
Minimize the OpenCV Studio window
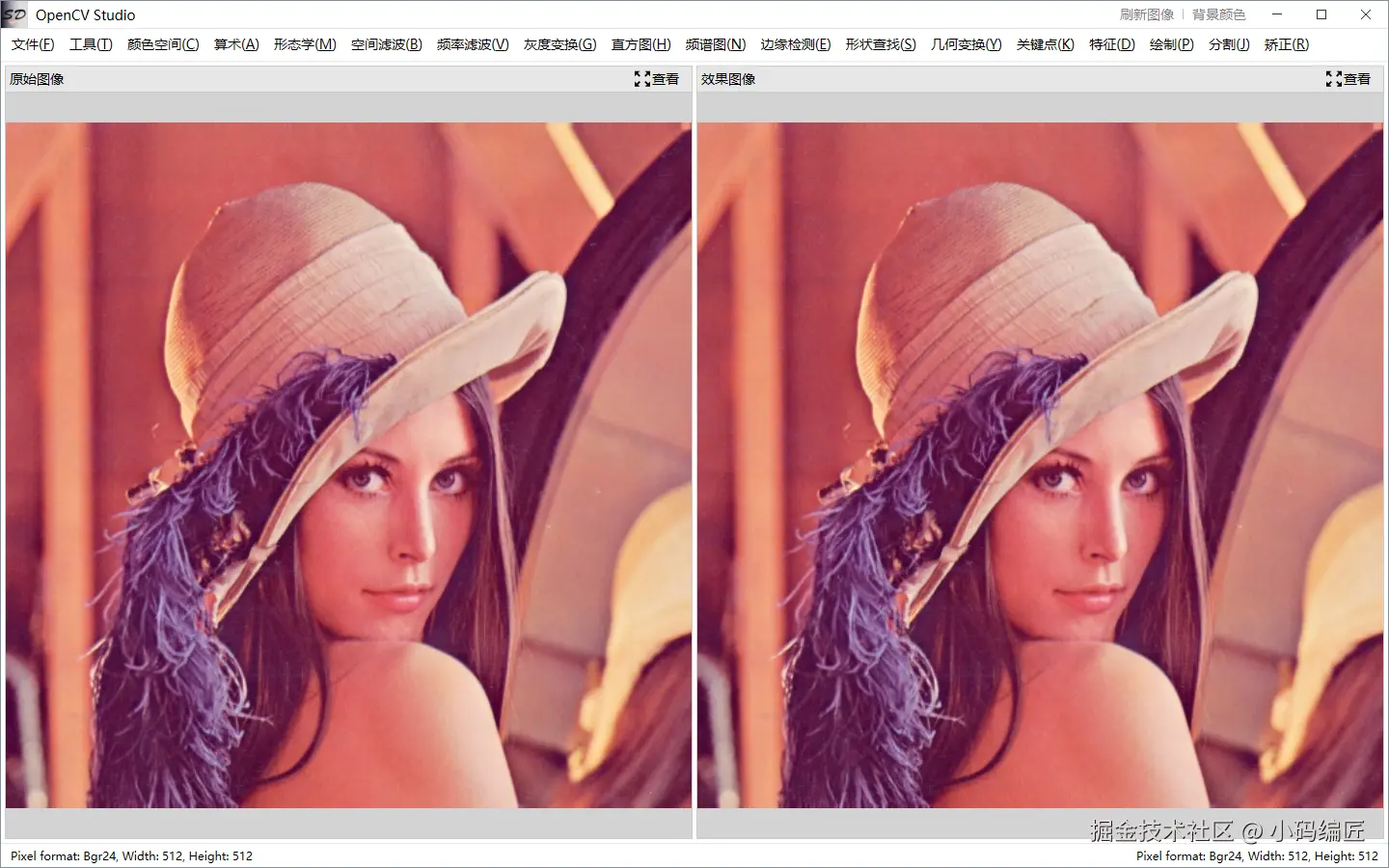click(x=1277, y=14)
